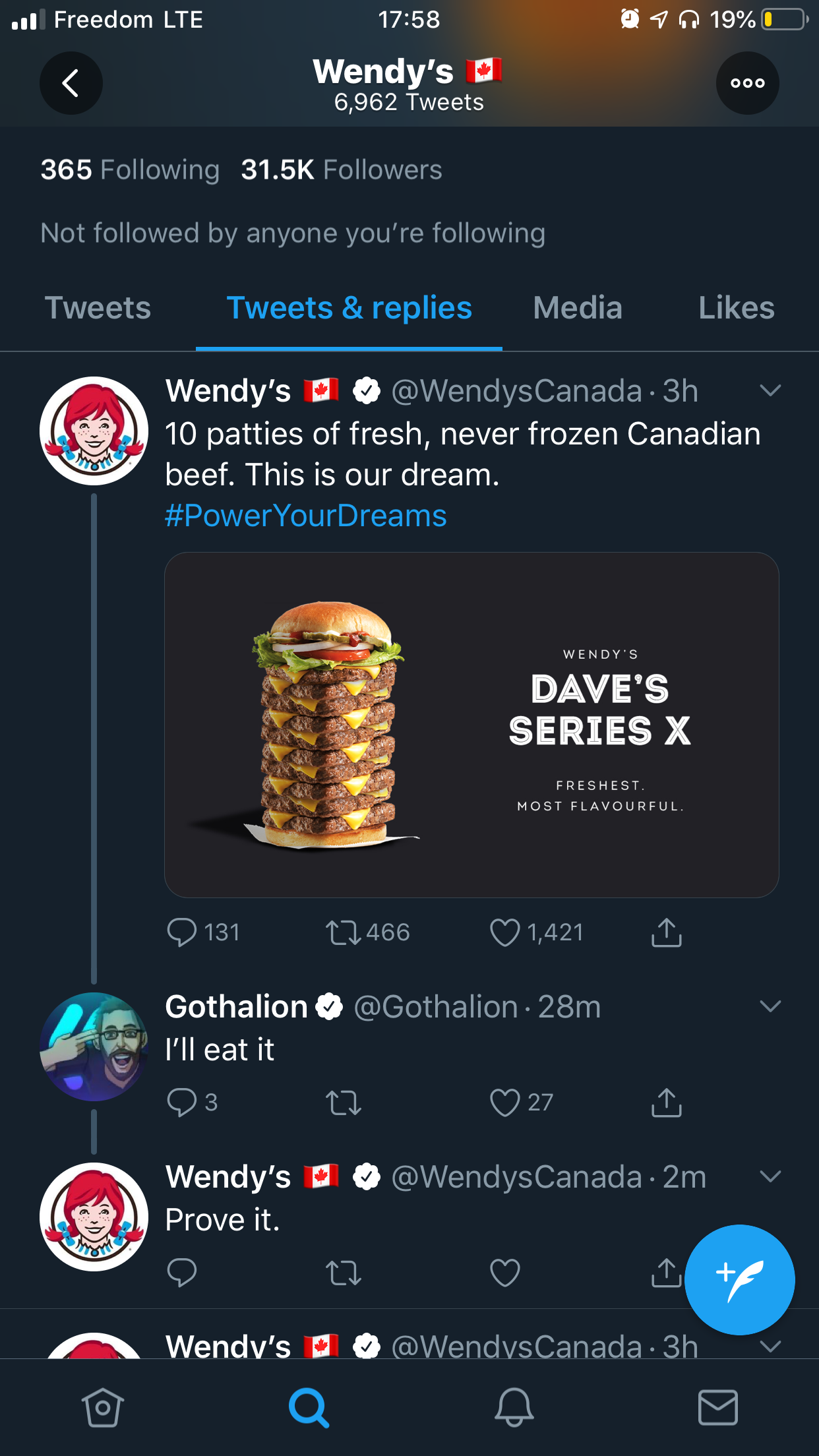Like Gothalion's "I'll eat it" reply
This screenshot has width=819, height=1456.
pos(505,1102)
